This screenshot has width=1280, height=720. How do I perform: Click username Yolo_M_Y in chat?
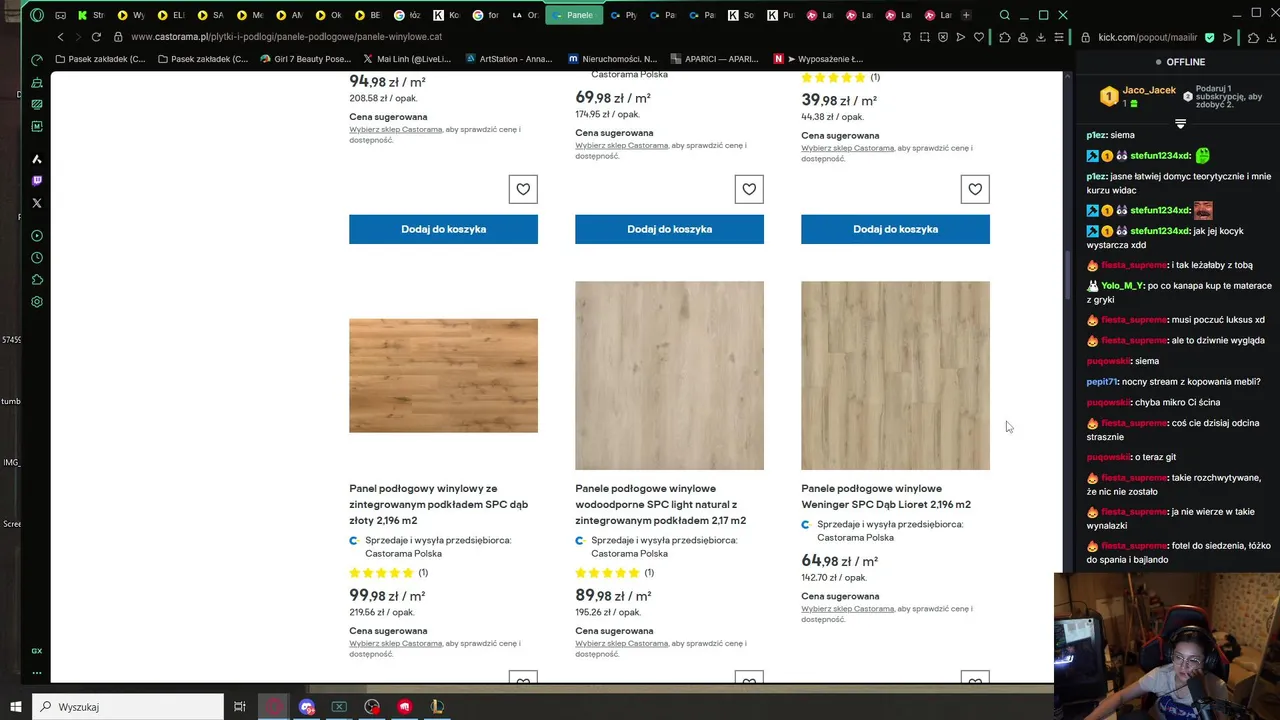coord(1123,286)
